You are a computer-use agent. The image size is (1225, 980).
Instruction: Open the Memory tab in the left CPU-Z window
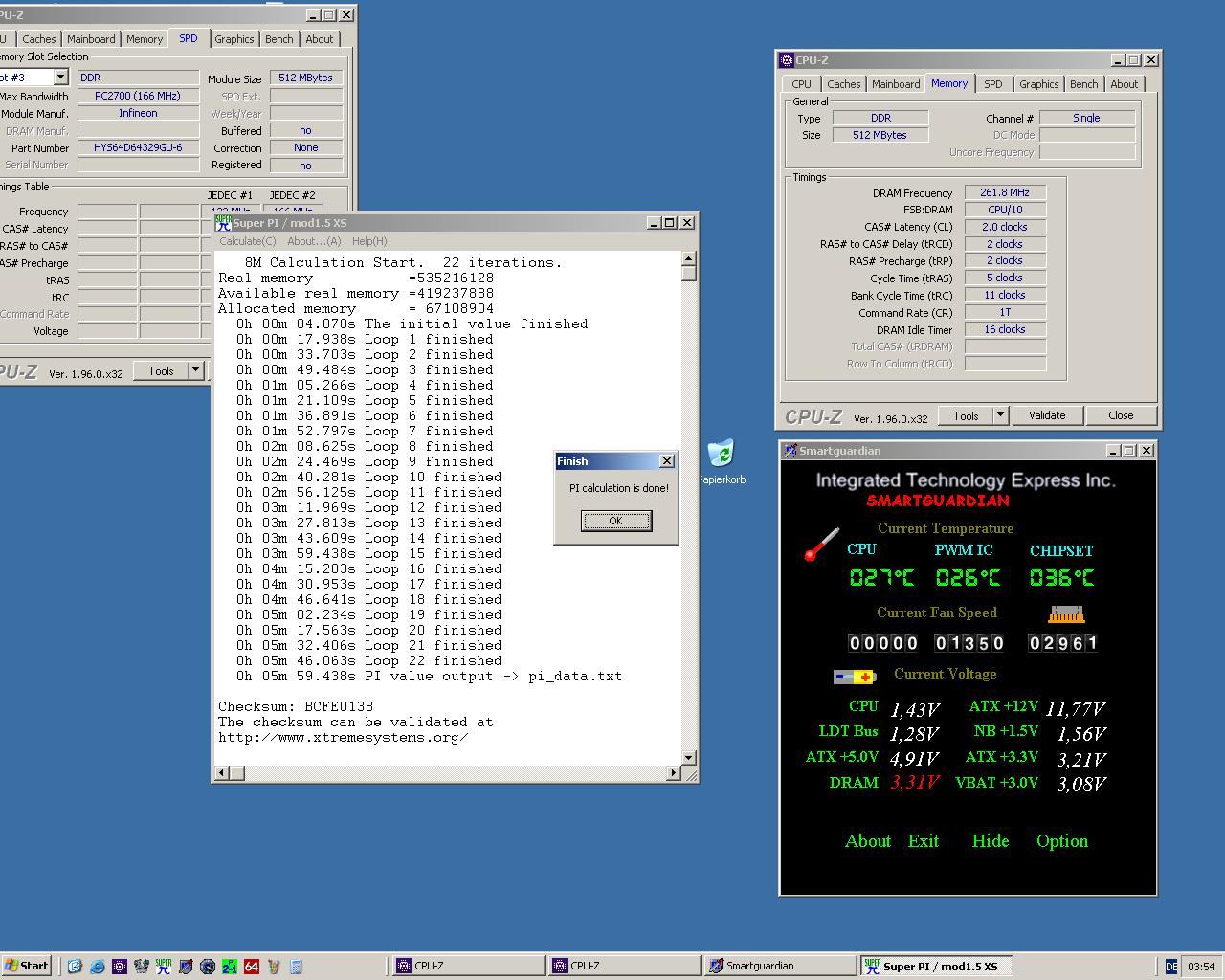[x=145, y=39]
